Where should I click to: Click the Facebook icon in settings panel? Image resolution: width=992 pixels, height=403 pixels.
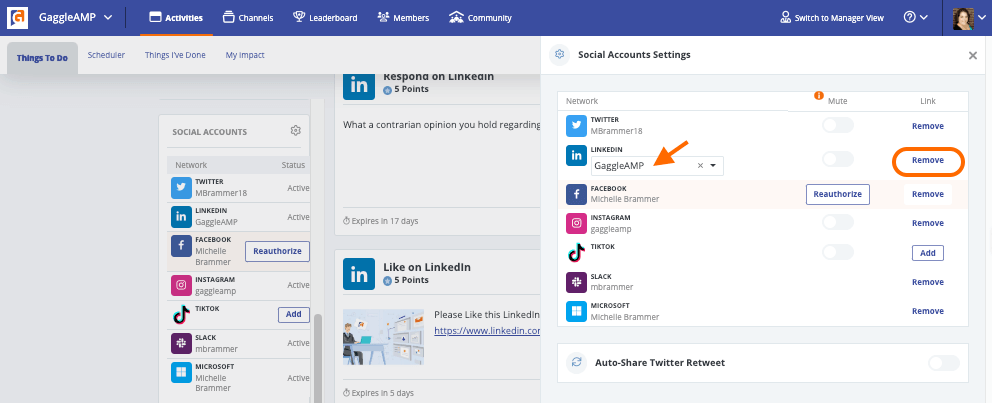tap(576, 194)
